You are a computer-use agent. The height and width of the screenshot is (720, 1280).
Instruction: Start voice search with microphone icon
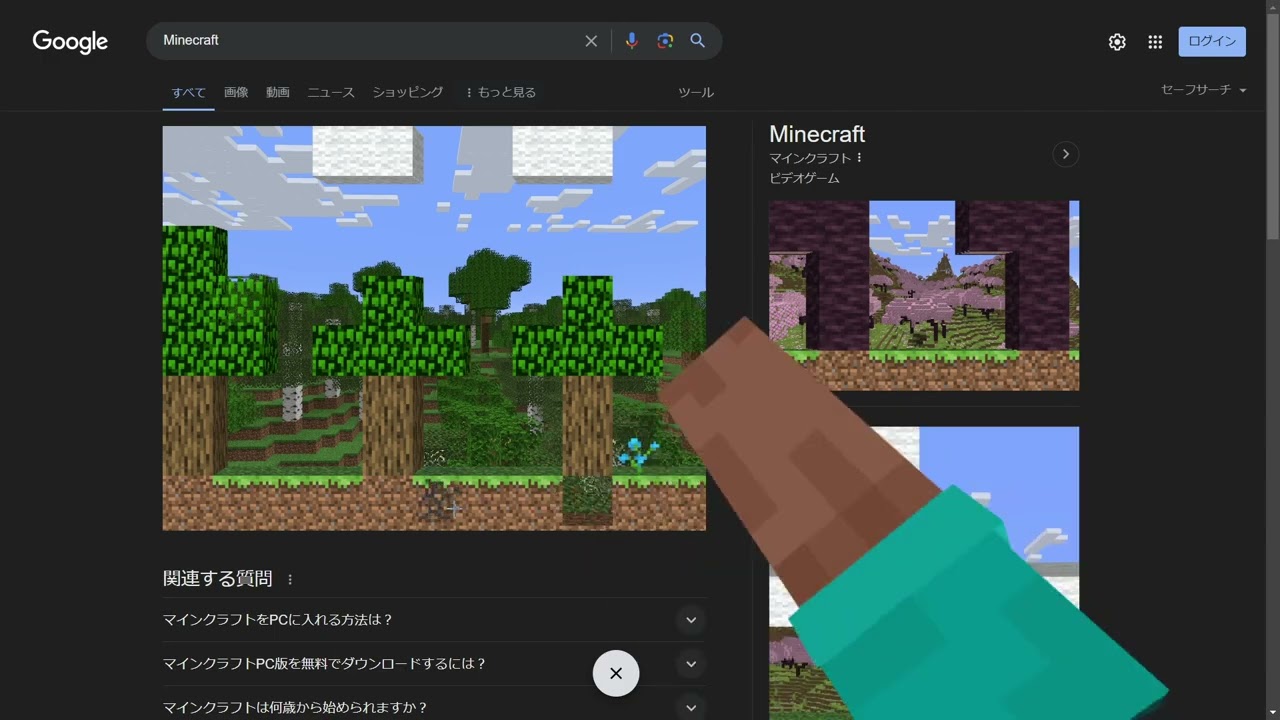tap(631, 41)
